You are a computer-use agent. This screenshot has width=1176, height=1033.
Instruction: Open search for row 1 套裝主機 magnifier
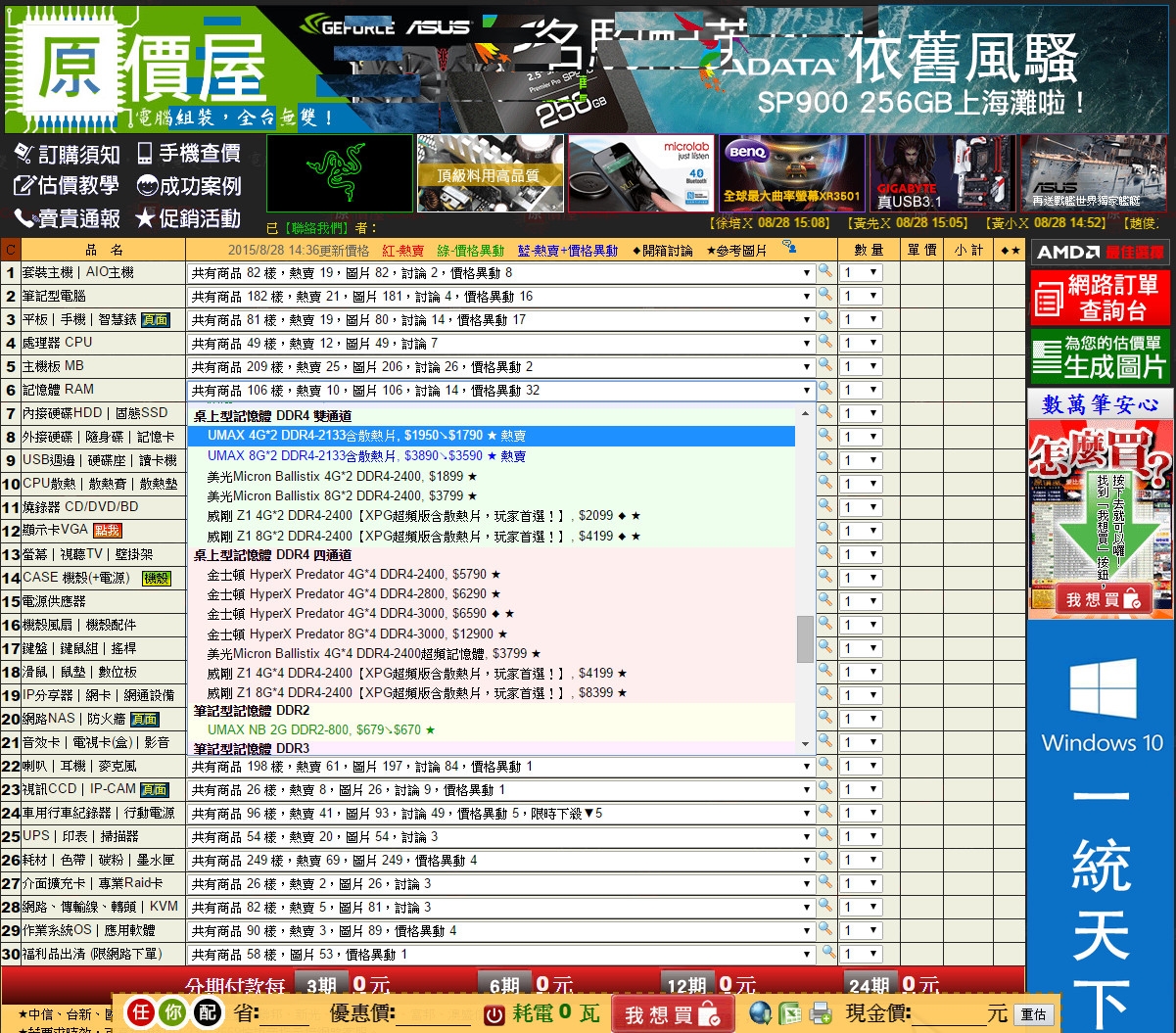coord(825,271)
